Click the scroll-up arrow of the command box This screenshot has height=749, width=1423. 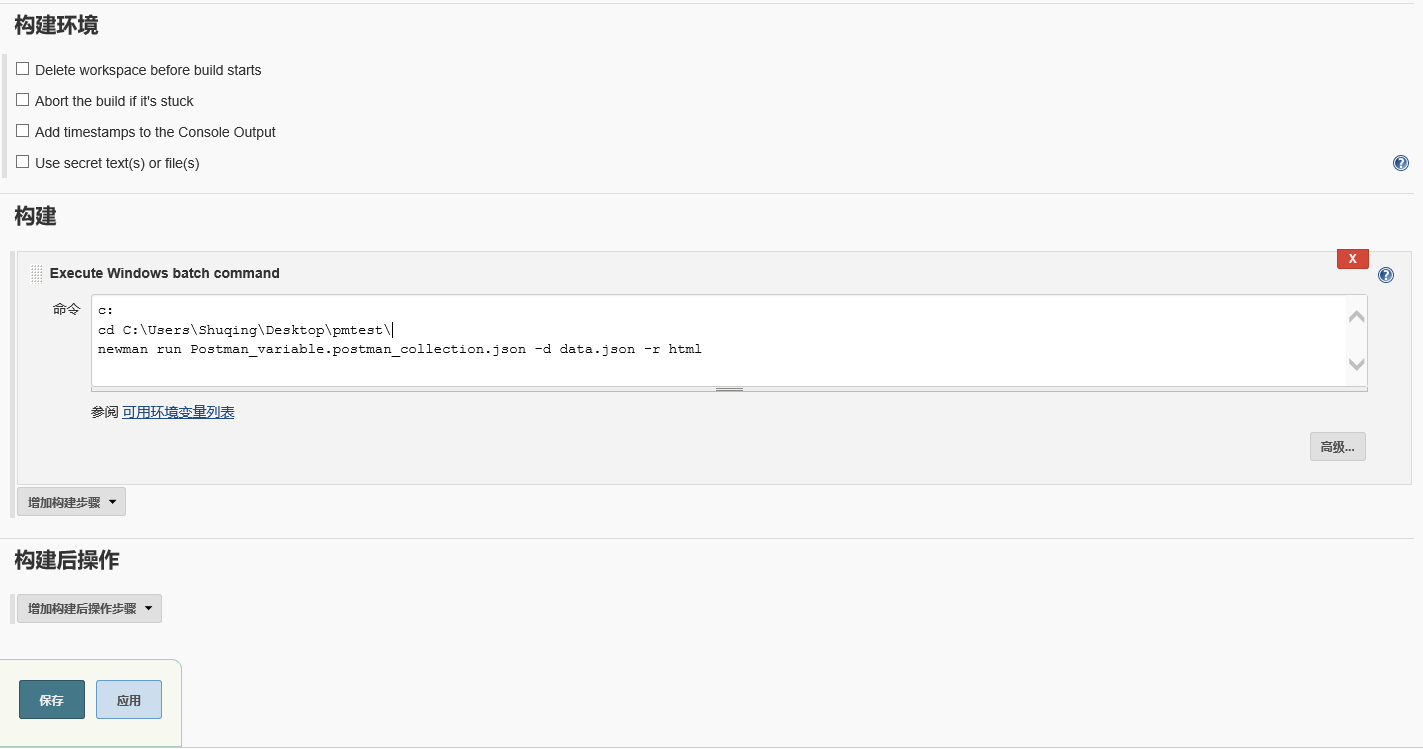tap(1356, 315)
